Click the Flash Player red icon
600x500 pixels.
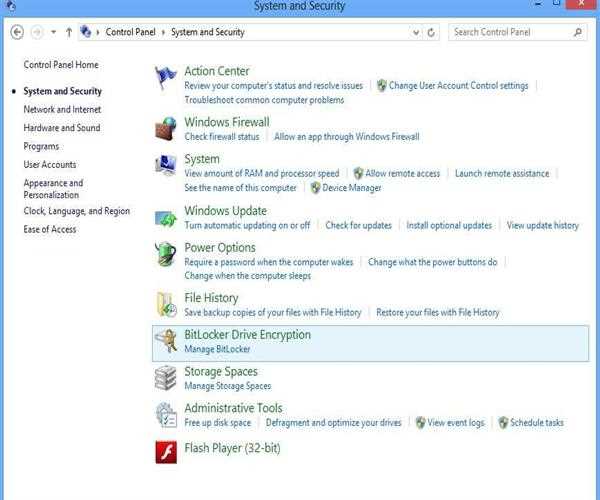(166, 452)
